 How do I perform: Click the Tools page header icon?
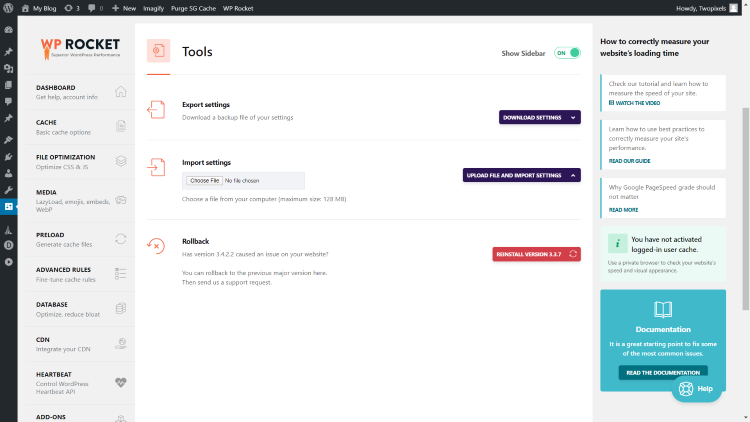pyautogui.click(x=158, y=51)
